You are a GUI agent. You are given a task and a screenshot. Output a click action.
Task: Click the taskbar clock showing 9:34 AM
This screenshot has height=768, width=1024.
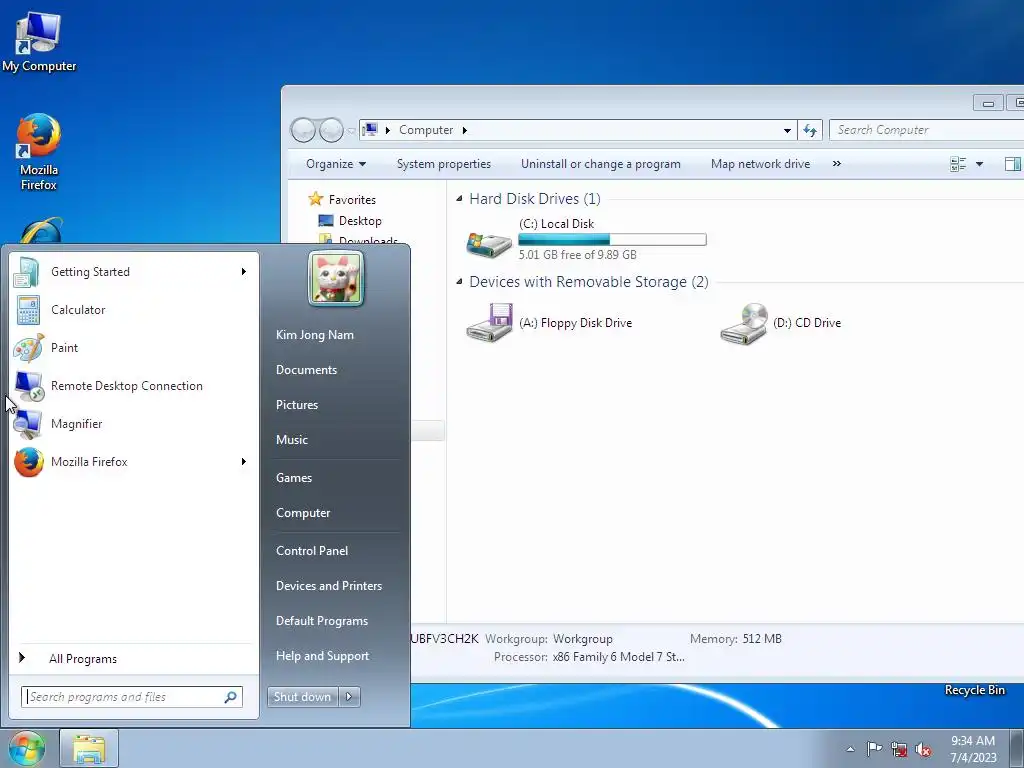(973, 749)
